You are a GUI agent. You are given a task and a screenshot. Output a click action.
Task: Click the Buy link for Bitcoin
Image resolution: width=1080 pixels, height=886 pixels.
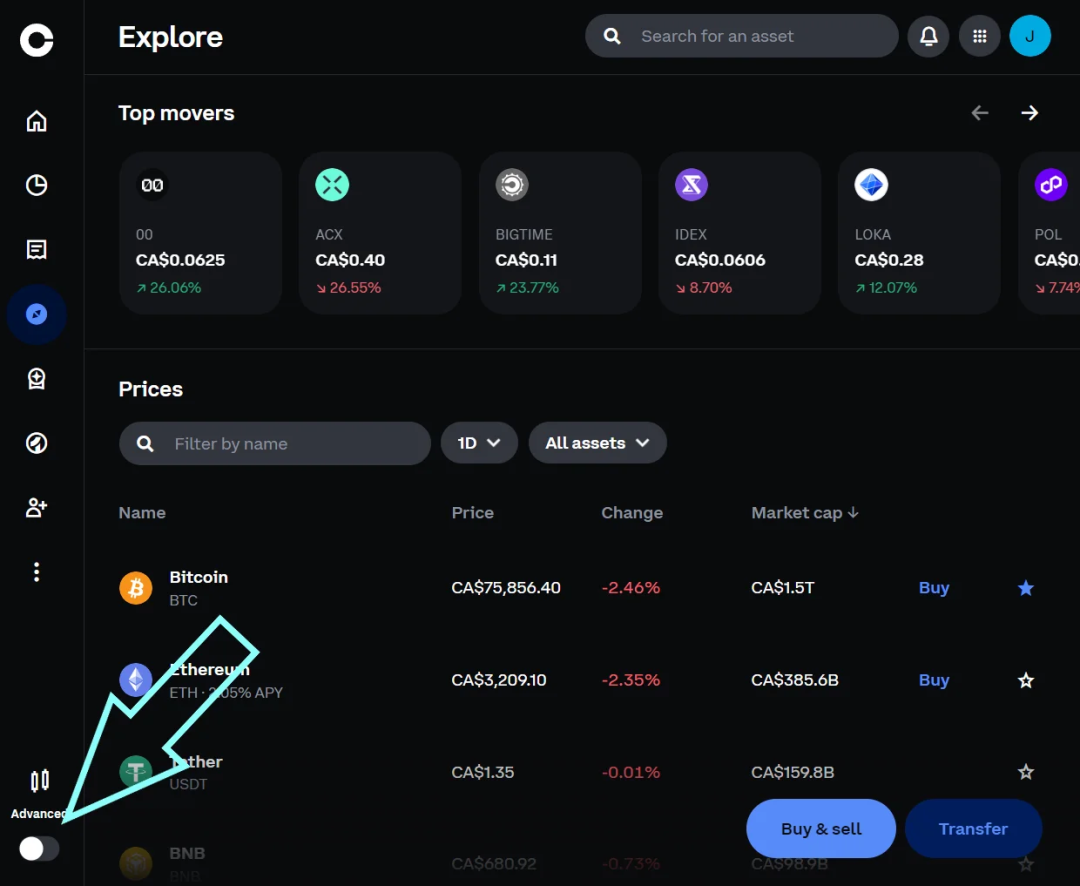coord(934,588)
